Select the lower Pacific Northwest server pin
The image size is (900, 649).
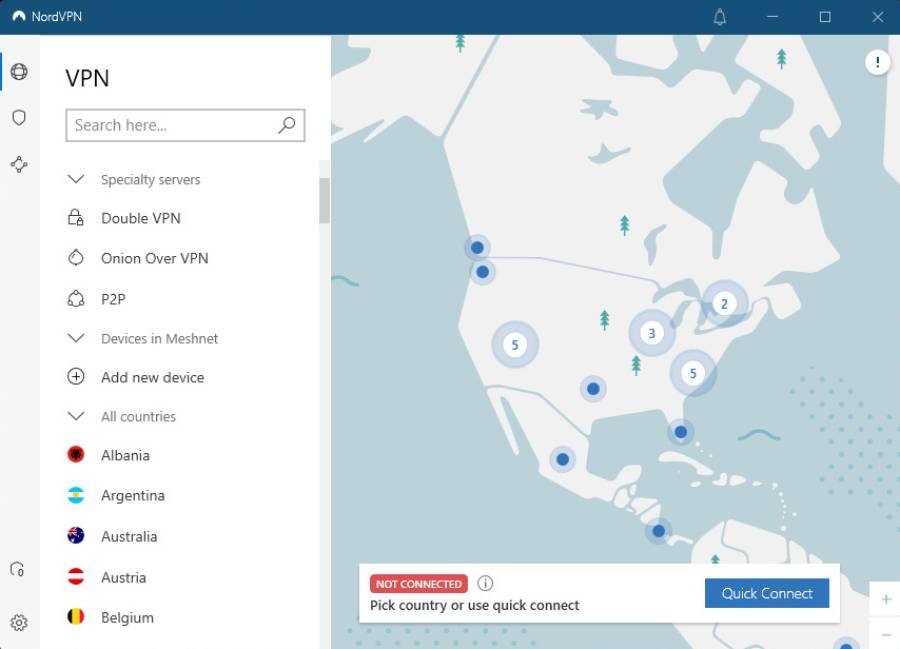(x=483, y=272)
